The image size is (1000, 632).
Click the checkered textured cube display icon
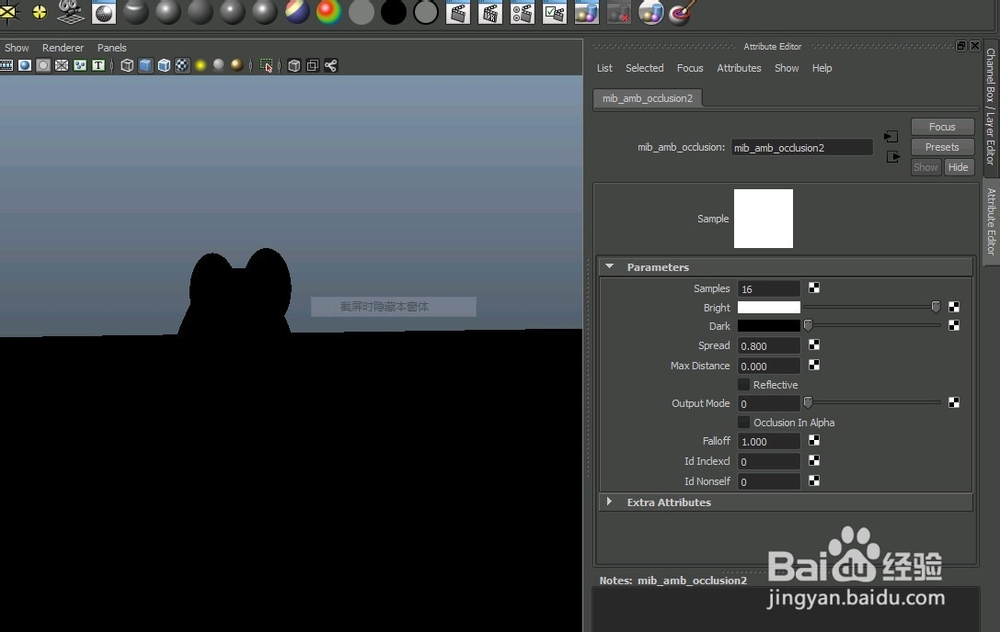pos(182,66)
